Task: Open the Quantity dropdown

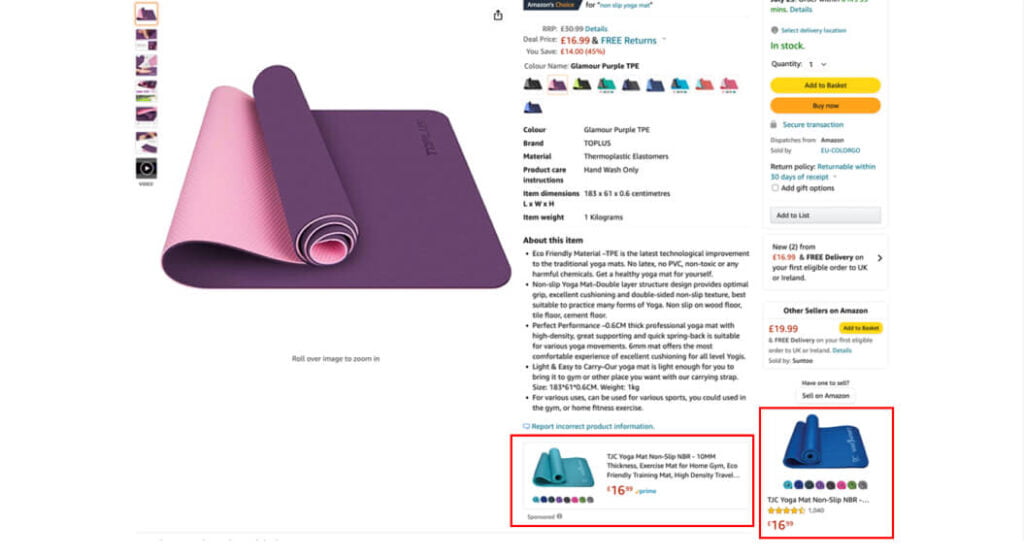Action: [817, 64]
